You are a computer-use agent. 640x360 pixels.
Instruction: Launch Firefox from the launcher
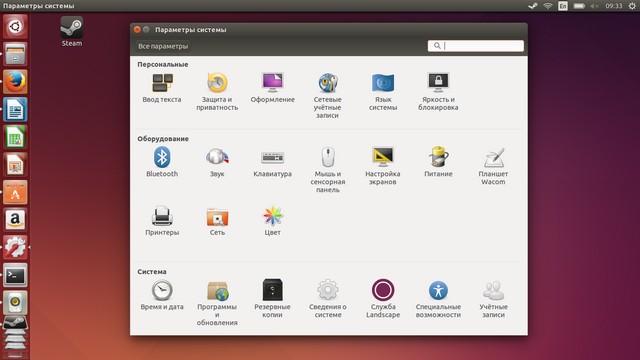point(15,82)
